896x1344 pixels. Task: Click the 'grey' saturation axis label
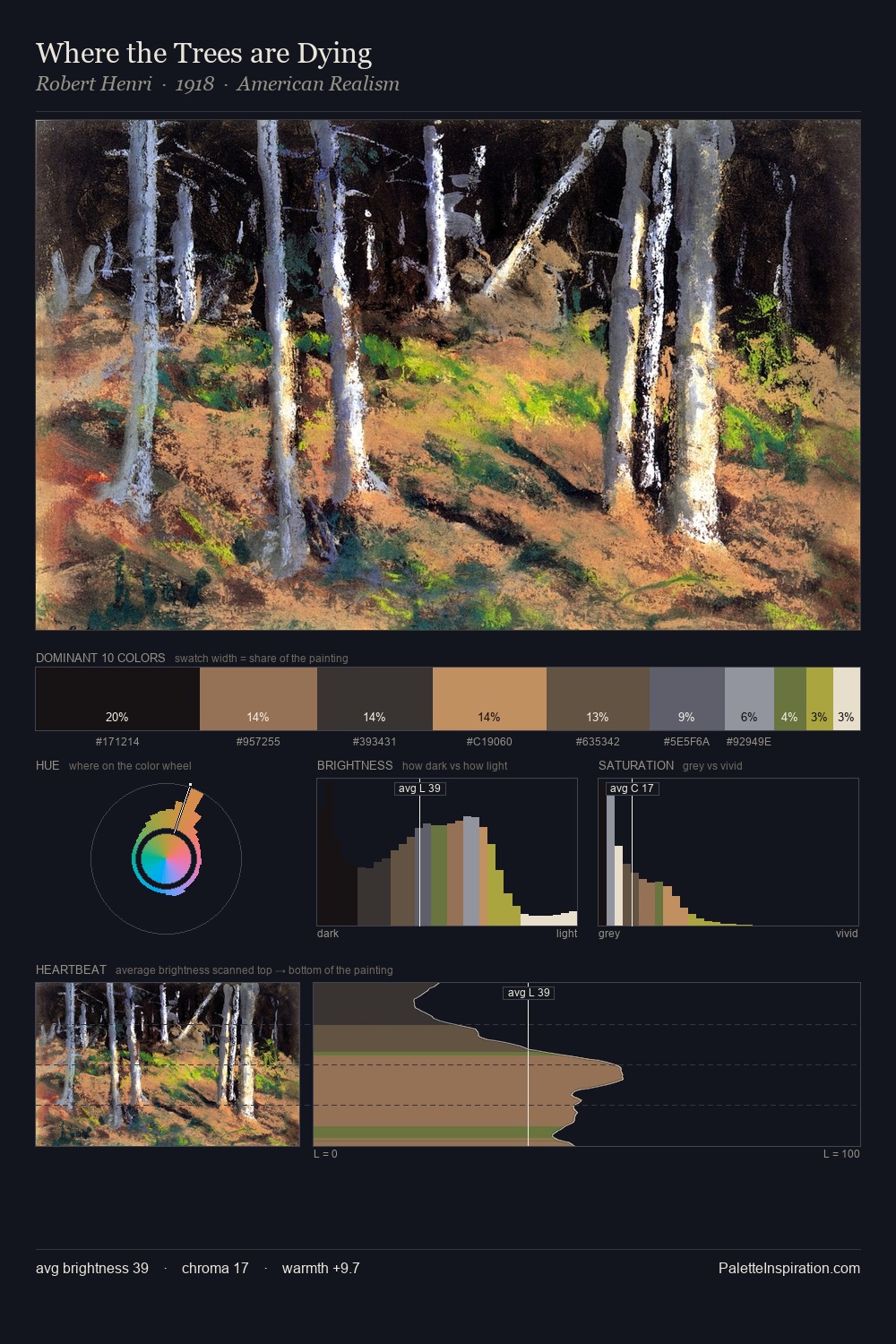pos(609,934)
